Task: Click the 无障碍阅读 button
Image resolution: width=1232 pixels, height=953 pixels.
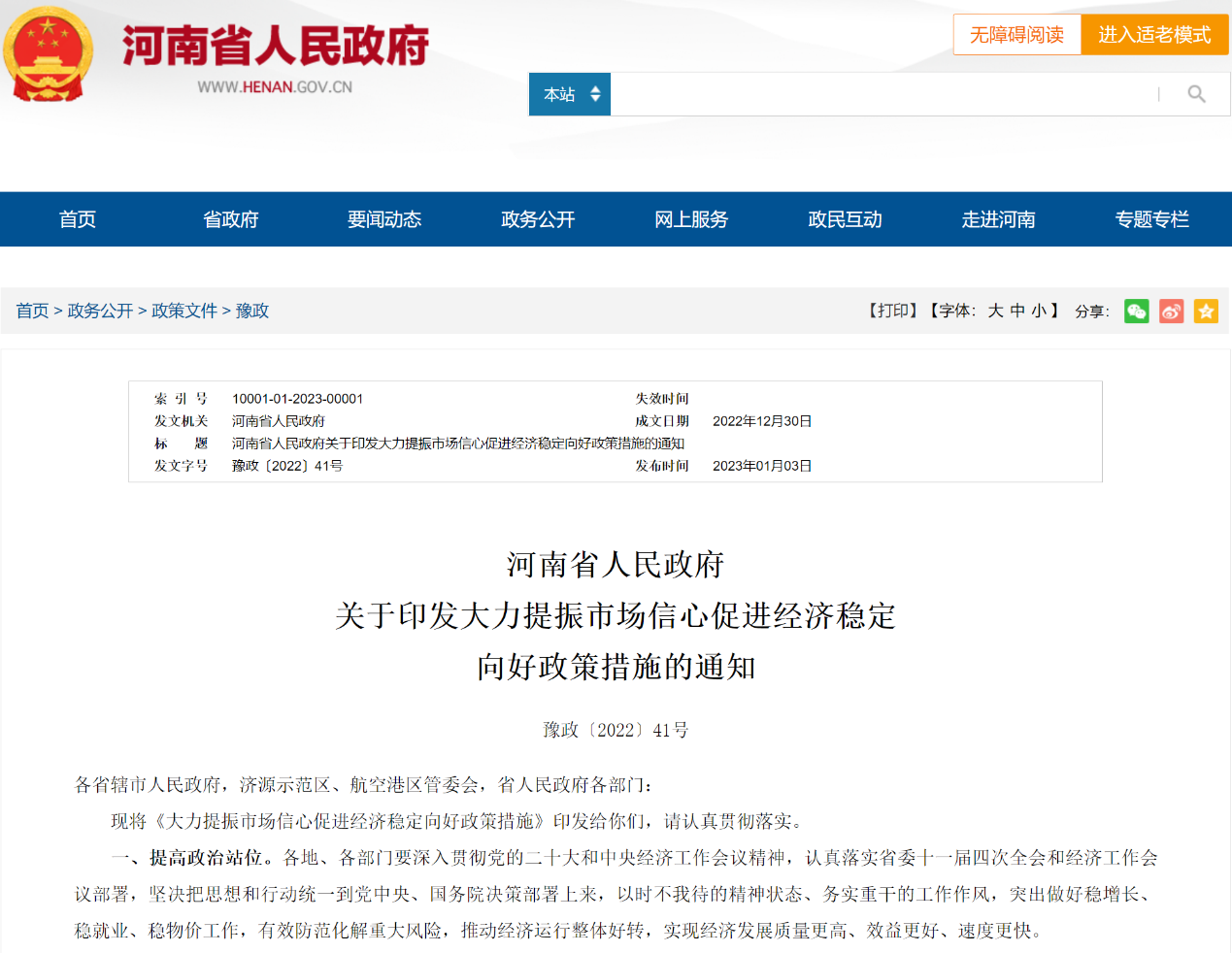Action: pyautogui.click(x=1016, y=35)
